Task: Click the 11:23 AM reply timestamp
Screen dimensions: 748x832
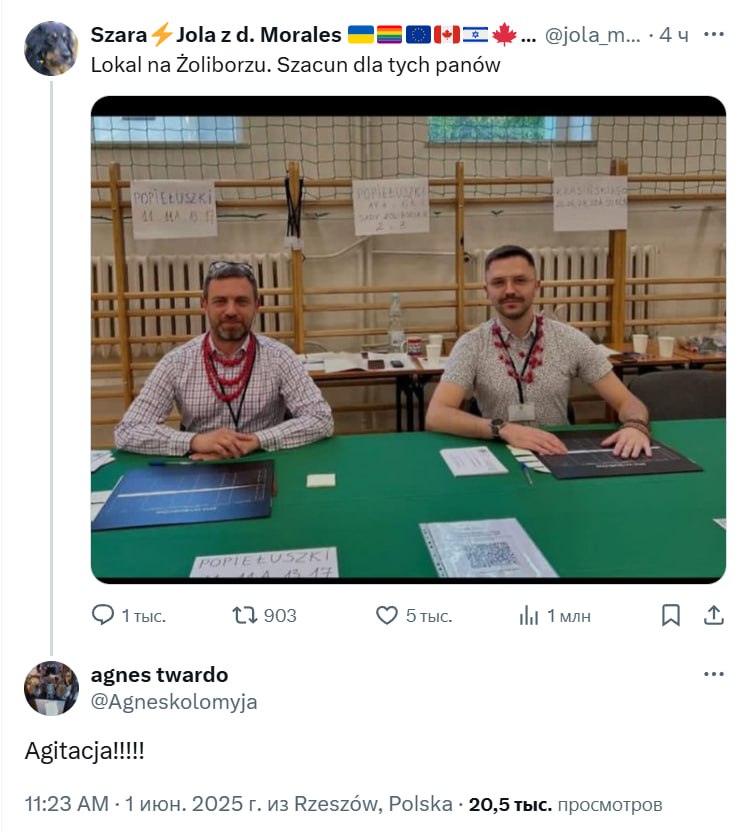Action: point(66,804)
